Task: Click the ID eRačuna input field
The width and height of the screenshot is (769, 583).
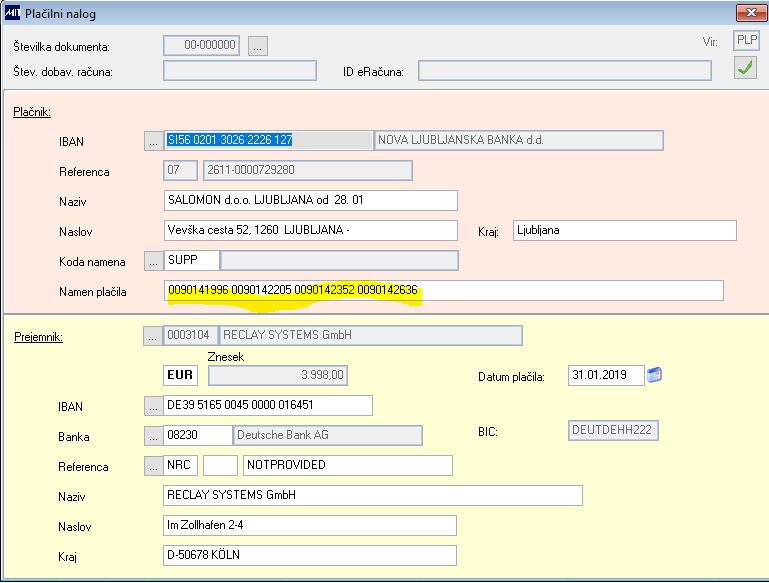Action: tap(564, 71)
